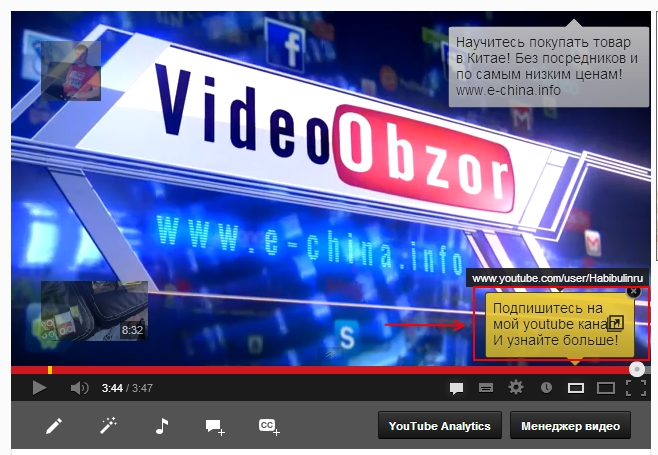The height and width of the screenshot is (455, 658).
Task: Toggle captions icon in player bar
Action: [486, 388]
